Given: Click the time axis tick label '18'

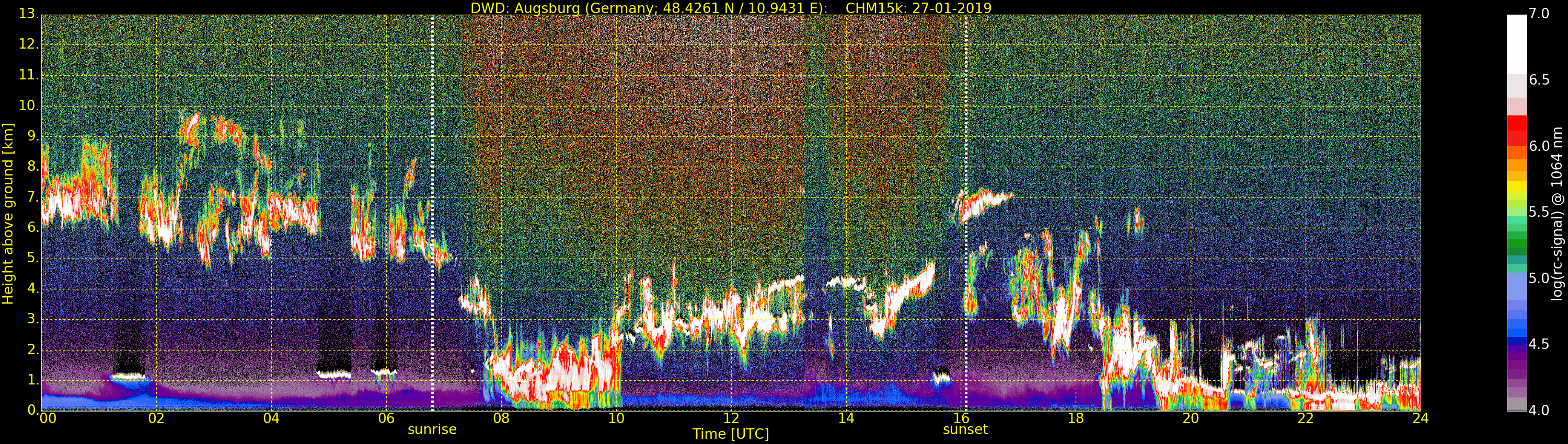Looking at the screenshot, I should pyautogui.click(x=1076, y=418).
